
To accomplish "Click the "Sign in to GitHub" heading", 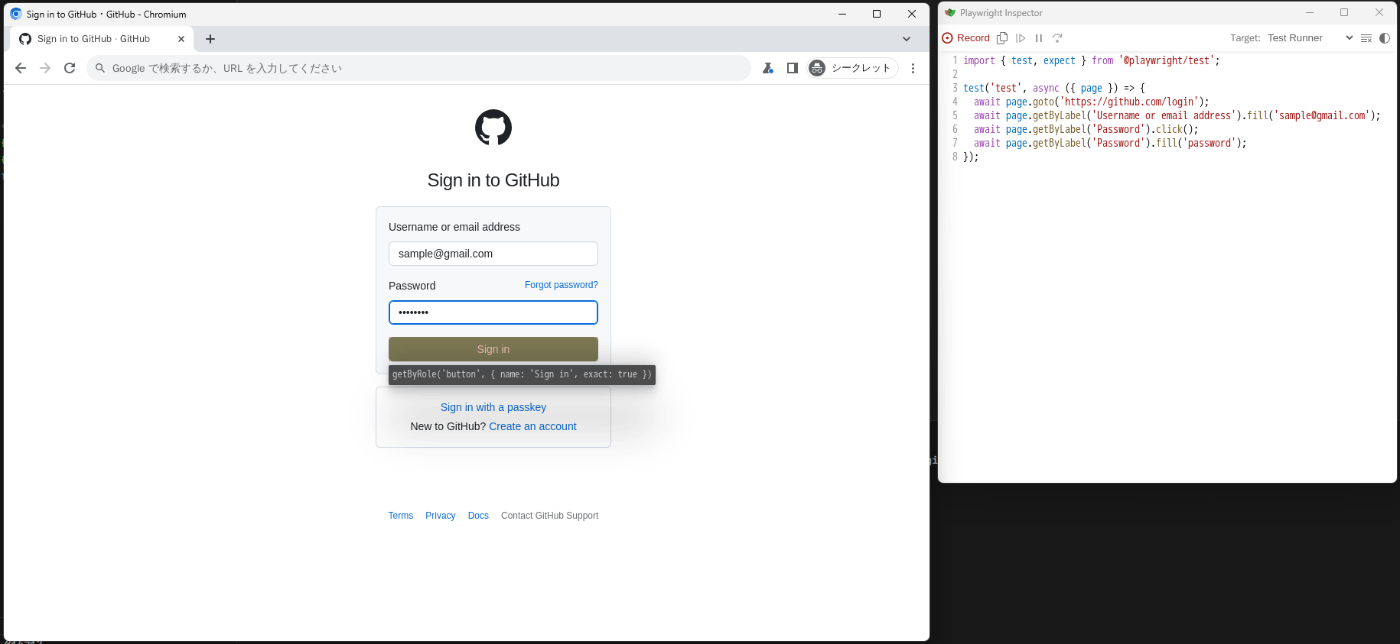I will [493, 181].
